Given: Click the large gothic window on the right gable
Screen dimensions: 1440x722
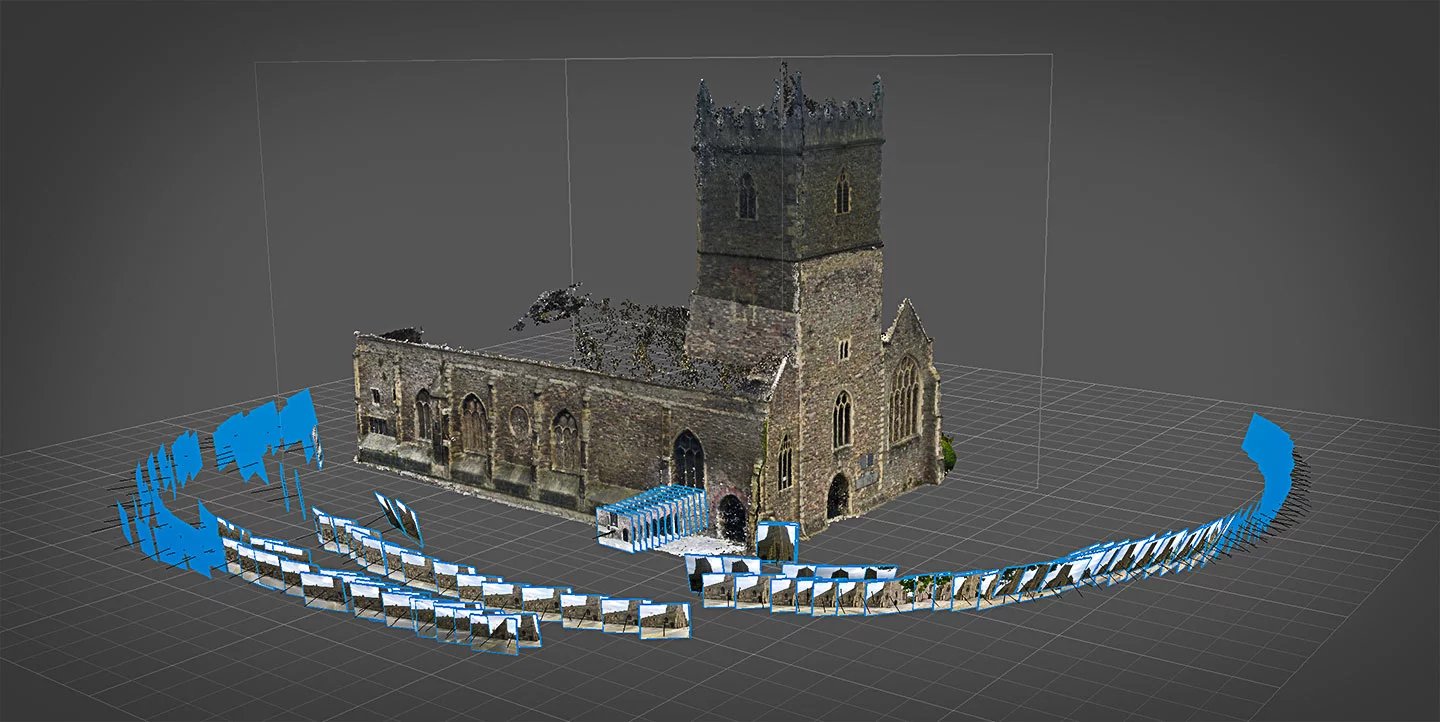Looking at the screenshot, I should tap(905, 400).
